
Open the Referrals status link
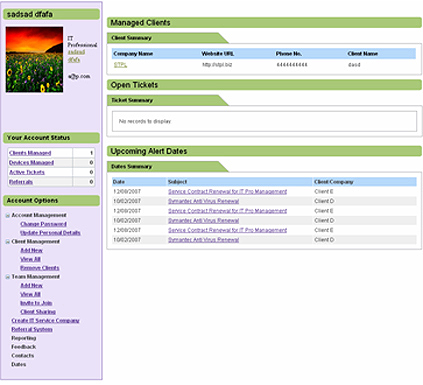tap(21, 182)
